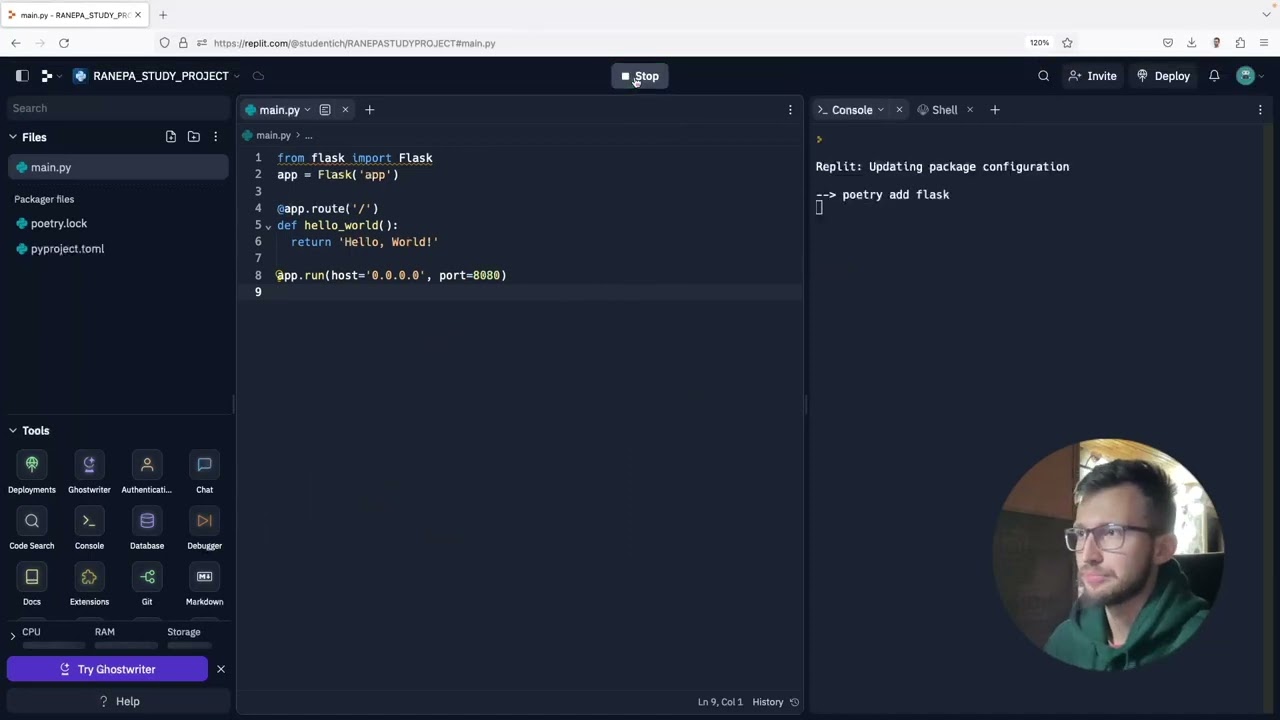Open main.py in the file tree
This screenshot has width=1280, height=720.
pos(118,167)
